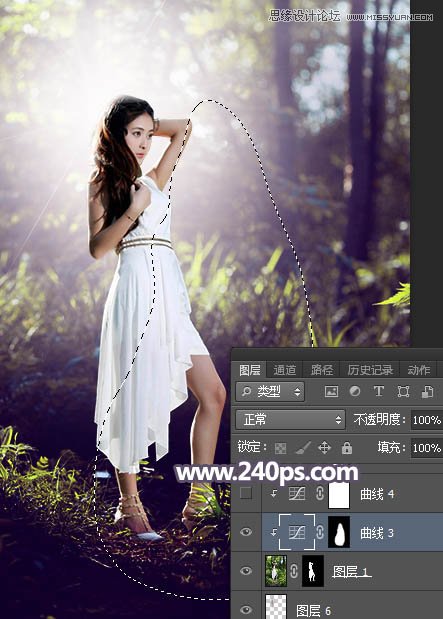Filter layers by adjustment layer icon
The image size is (443, 619).
click(355, 392)
